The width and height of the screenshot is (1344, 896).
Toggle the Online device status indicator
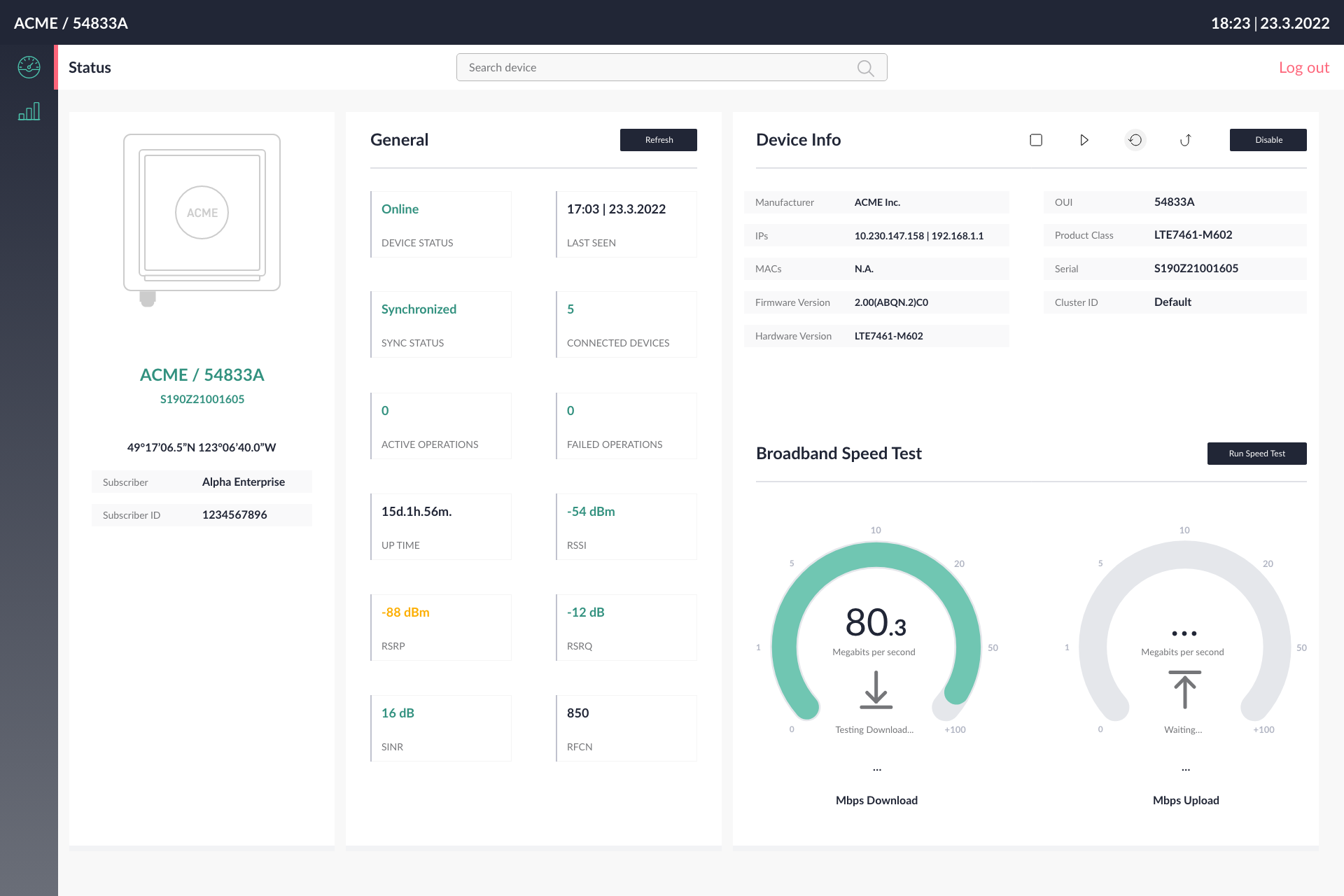click(x=401, y=209)
